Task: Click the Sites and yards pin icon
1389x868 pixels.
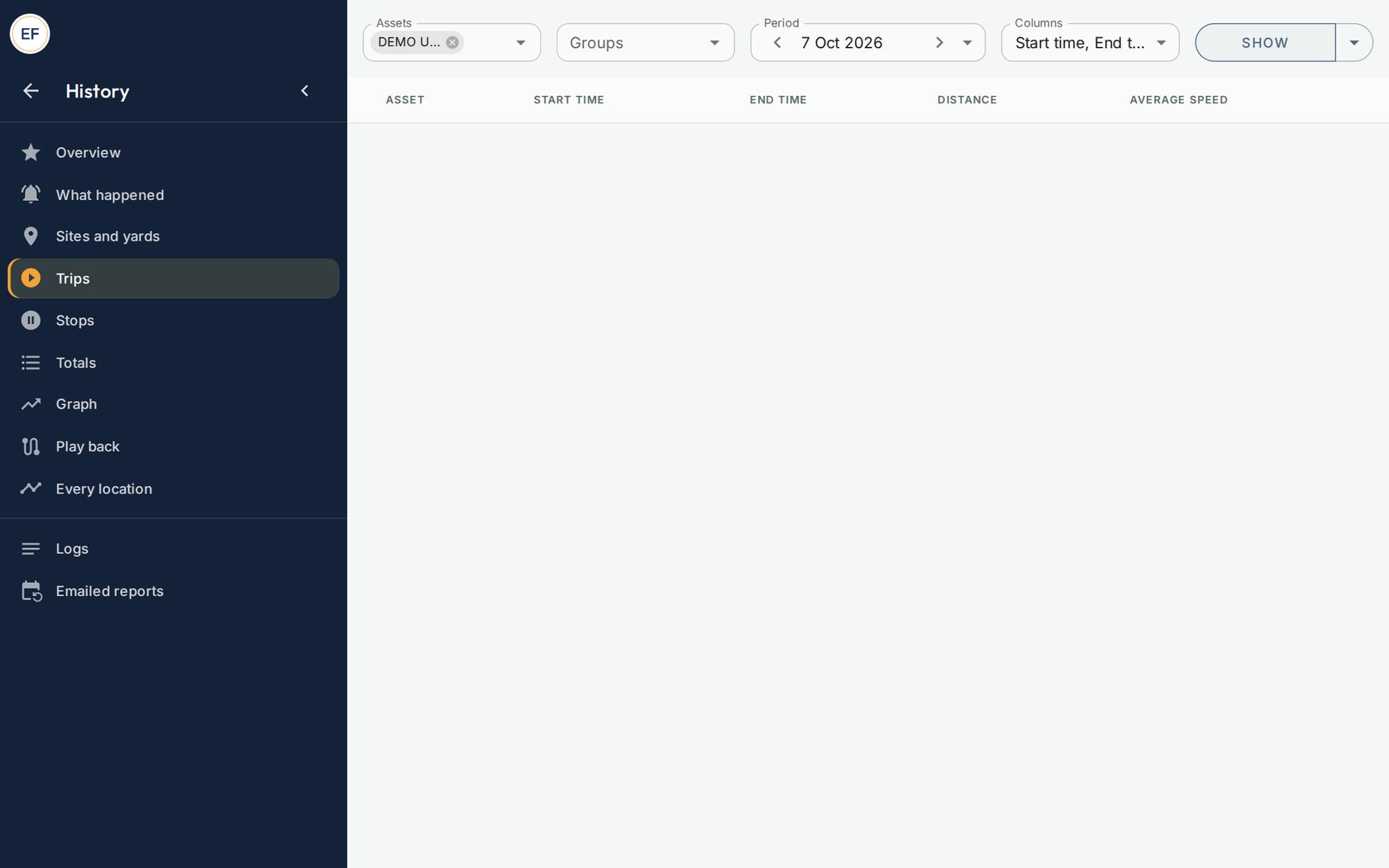Action: click(x=31, y=236)
